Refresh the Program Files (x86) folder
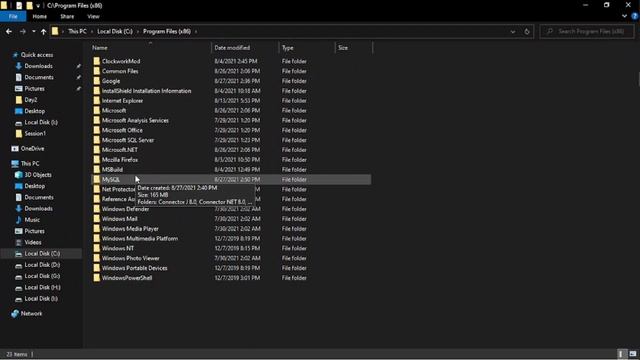The width and height of the screenshot is (640, 360). pyautogui.click(x=527, y=31)
